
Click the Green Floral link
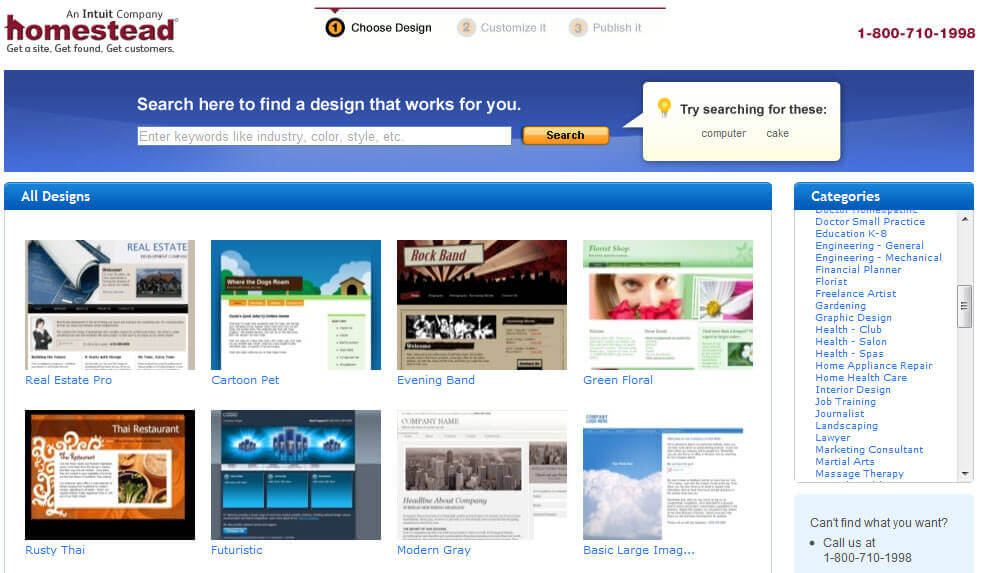618,380
